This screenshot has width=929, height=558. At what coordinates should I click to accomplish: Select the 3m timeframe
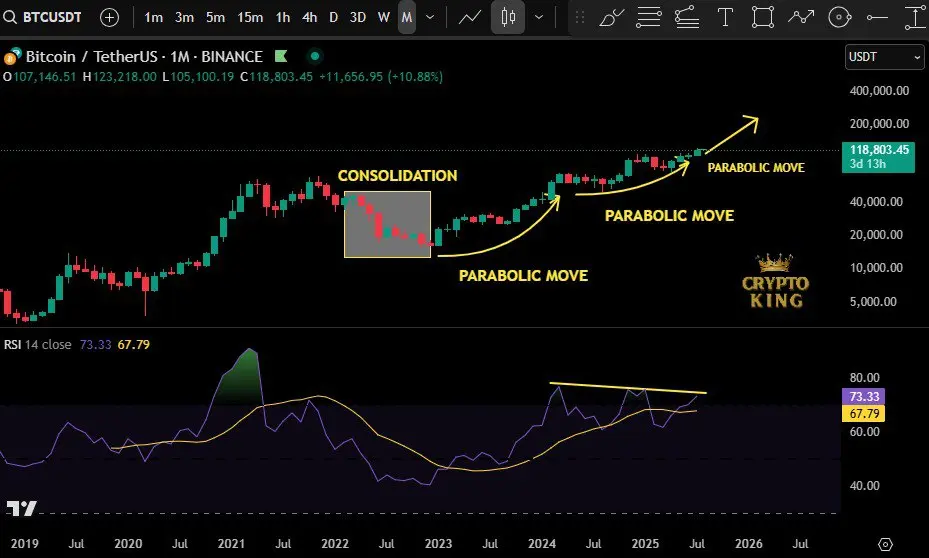point(184,17)
